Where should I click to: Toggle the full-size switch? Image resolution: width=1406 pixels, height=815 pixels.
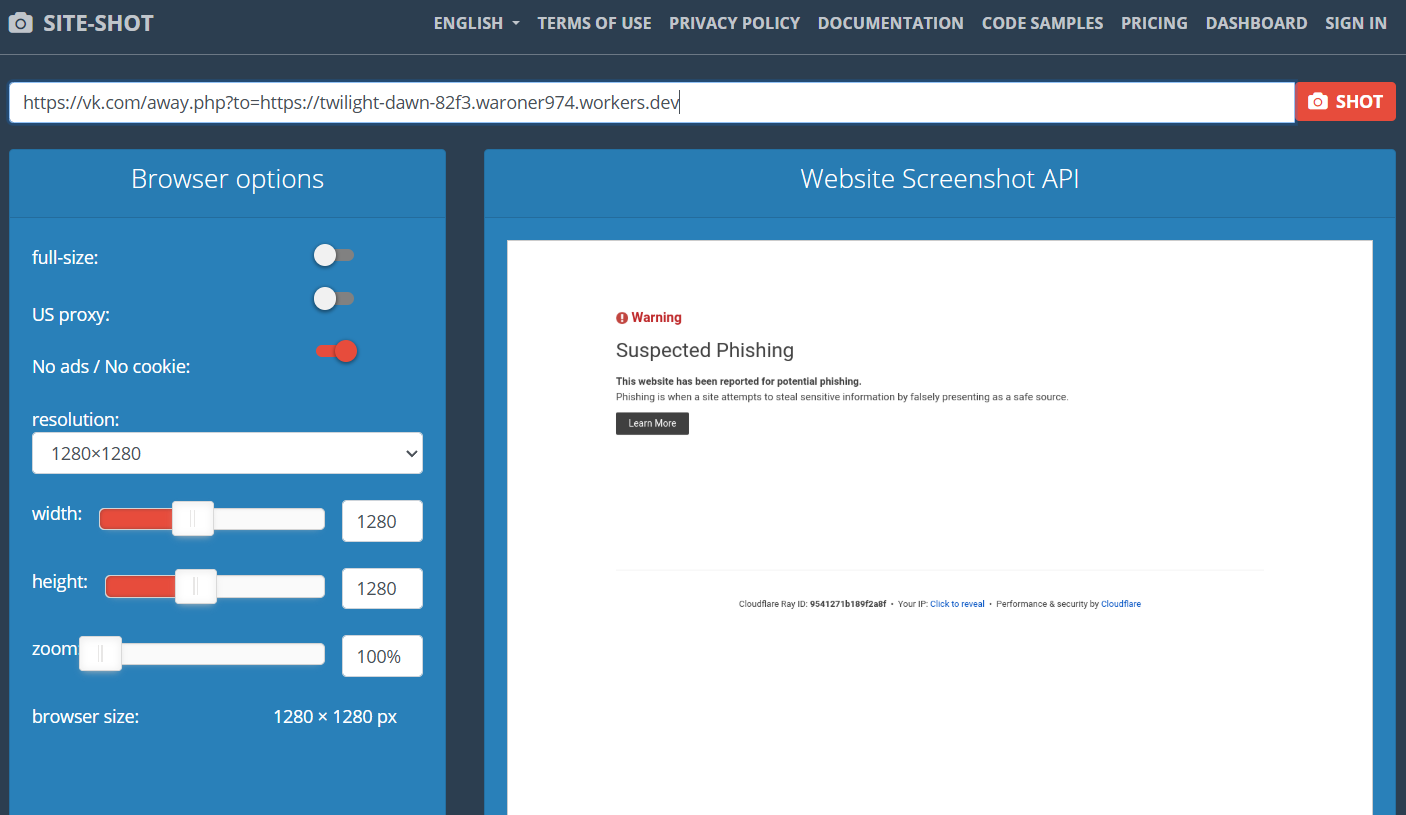(x=334, y=255)
